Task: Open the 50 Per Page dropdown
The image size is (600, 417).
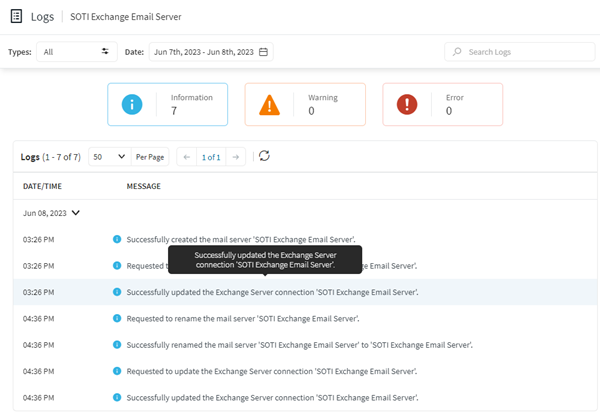Action: point(109,157)
